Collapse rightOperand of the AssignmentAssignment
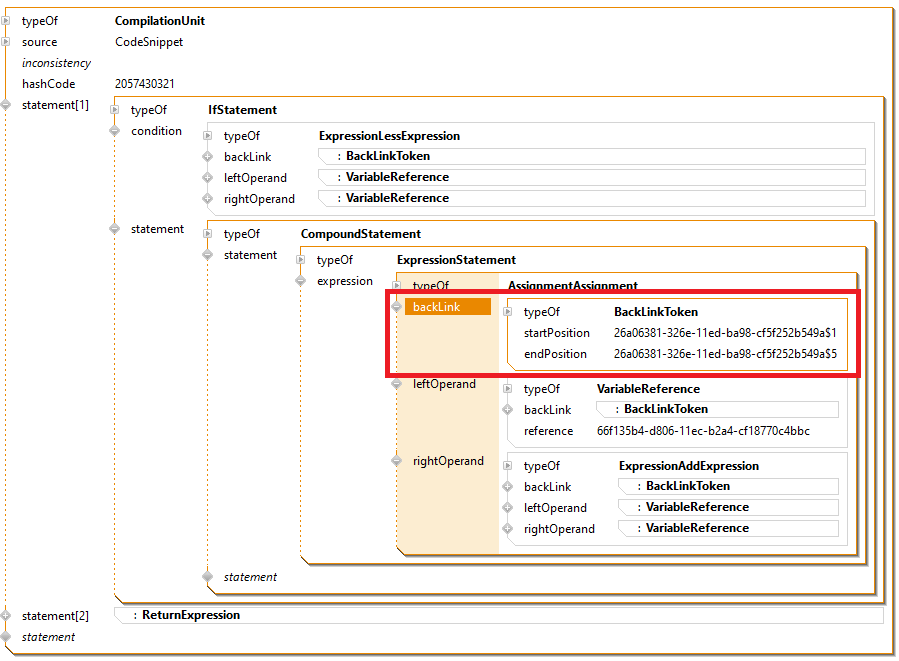 pos(397,461)
